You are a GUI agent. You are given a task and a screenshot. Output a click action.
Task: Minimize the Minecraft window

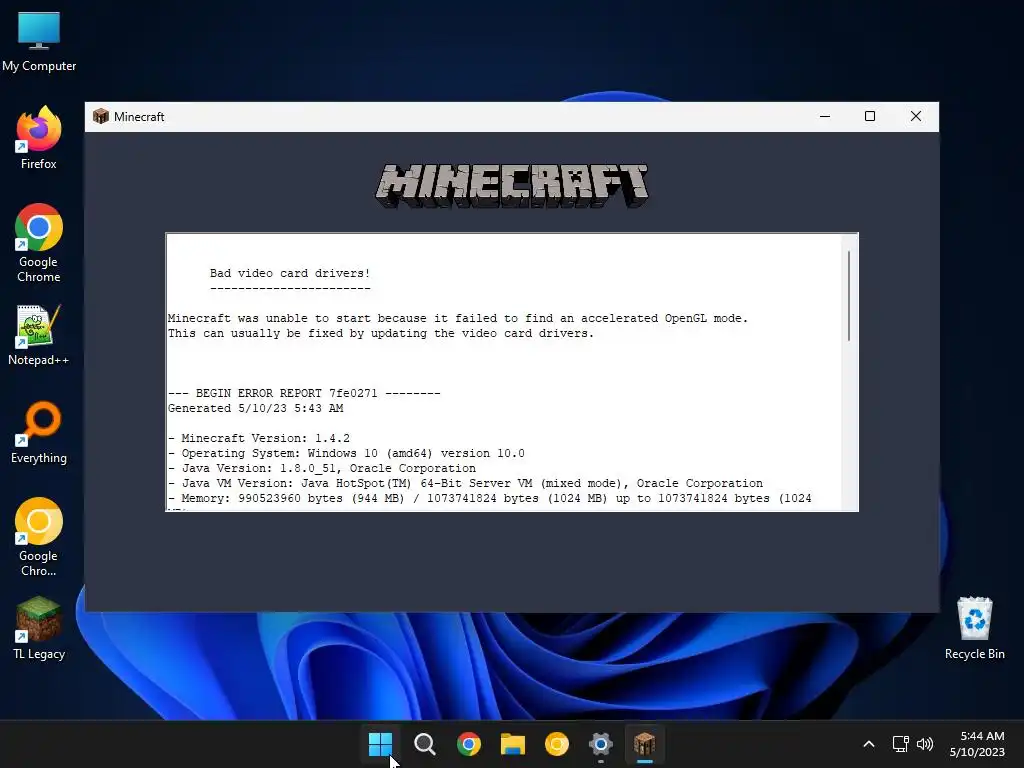click(825, 116)
